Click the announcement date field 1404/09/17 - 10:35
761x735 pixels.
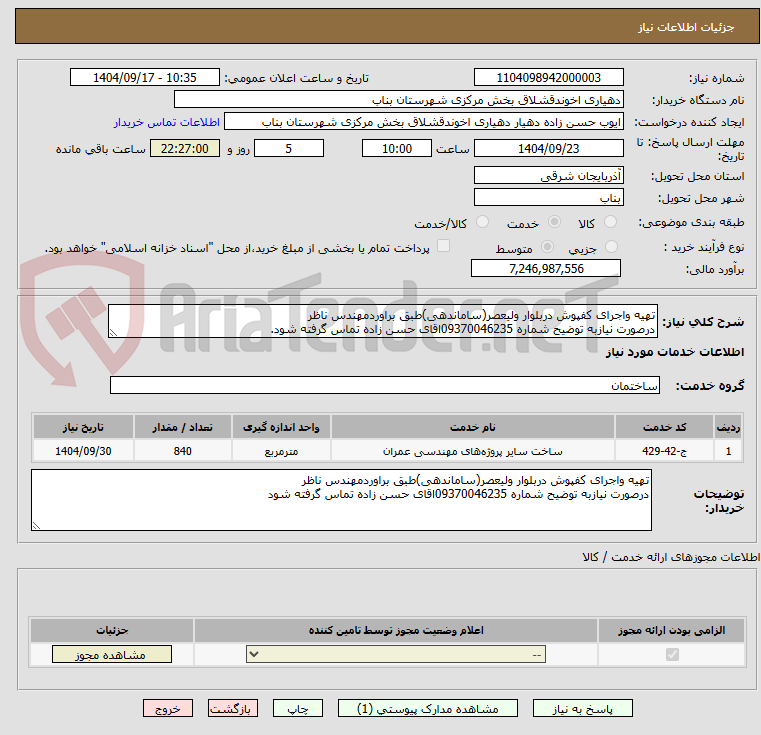[x=145, y=78]
